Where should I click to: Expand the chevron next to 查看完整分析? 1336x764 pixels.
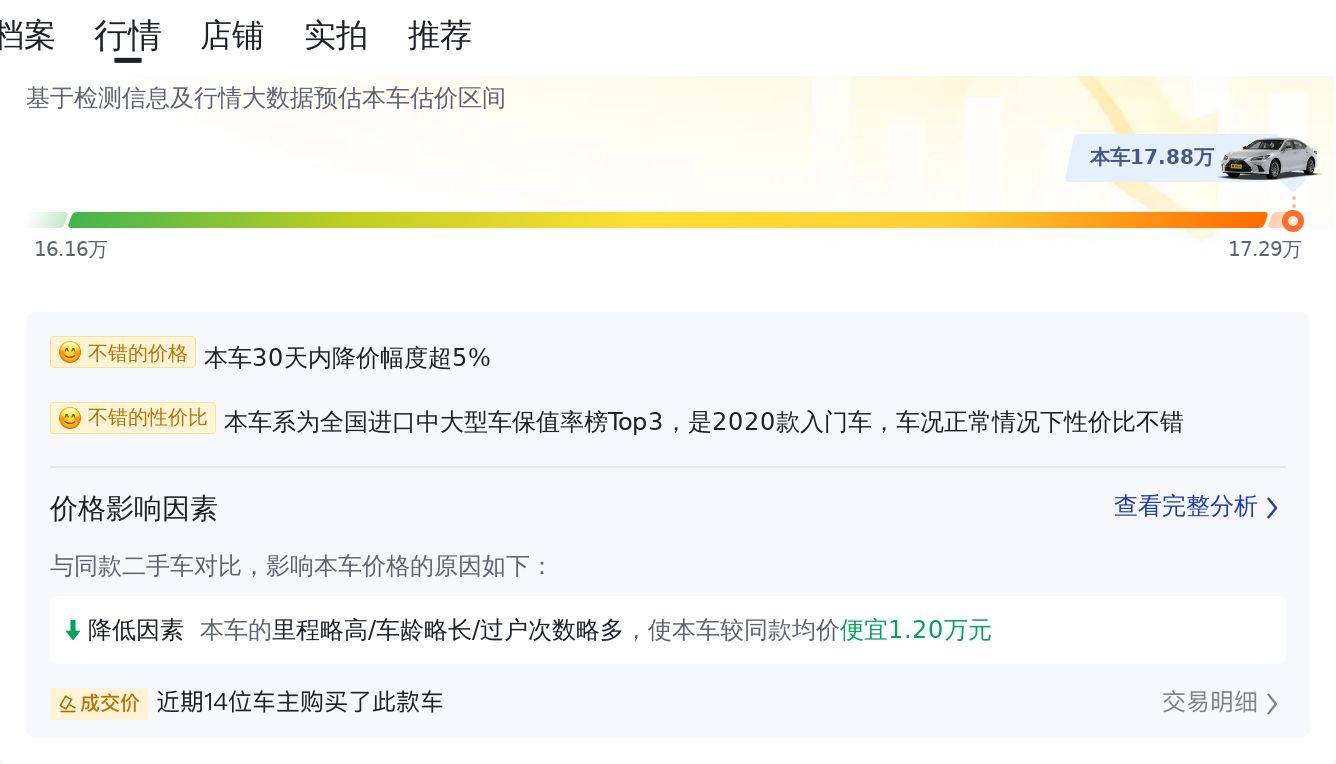pyautogui.click(x=1272, y=508)
